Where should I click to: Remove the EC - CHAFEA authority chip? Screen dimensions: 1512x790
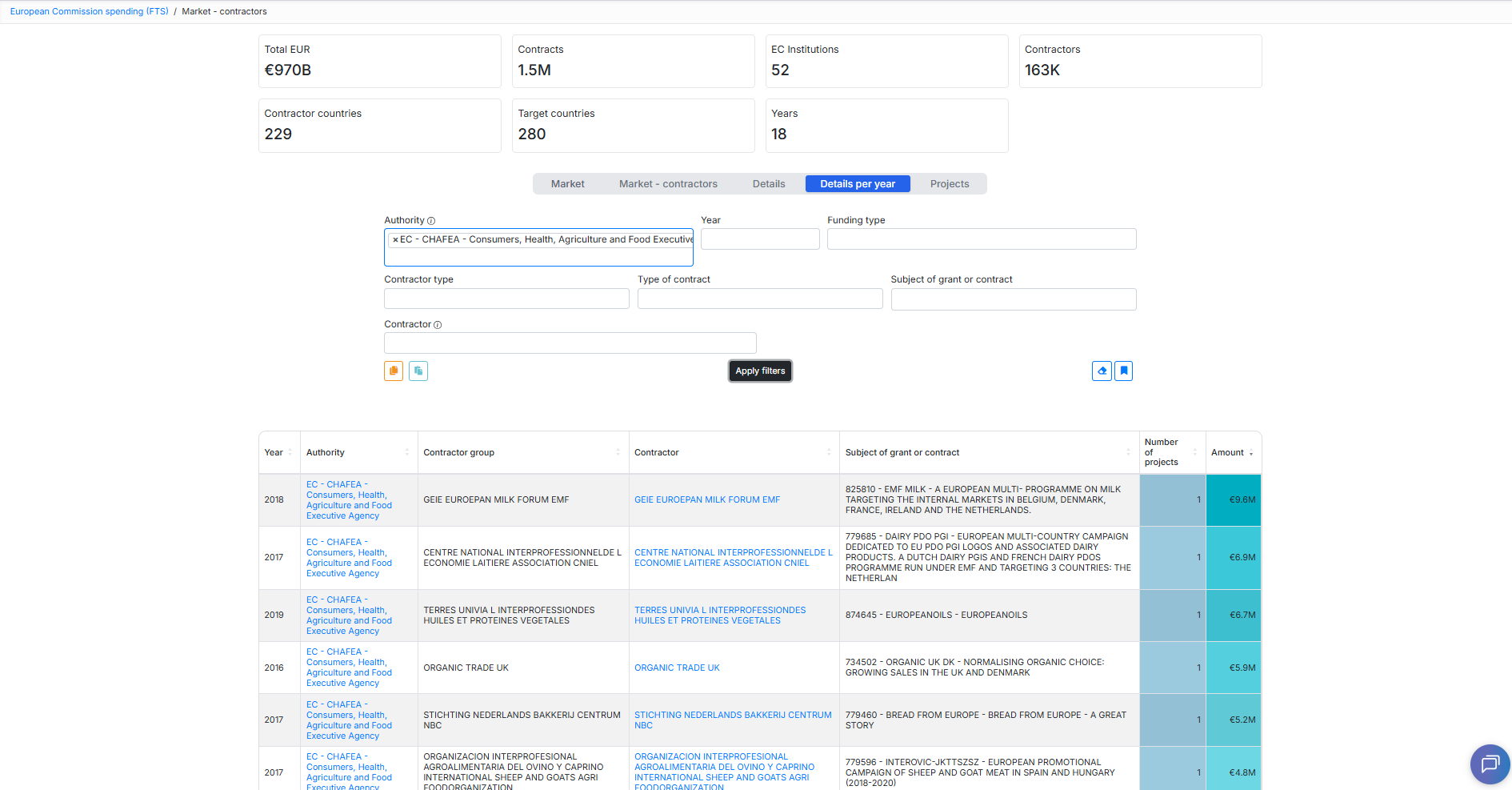395,239
